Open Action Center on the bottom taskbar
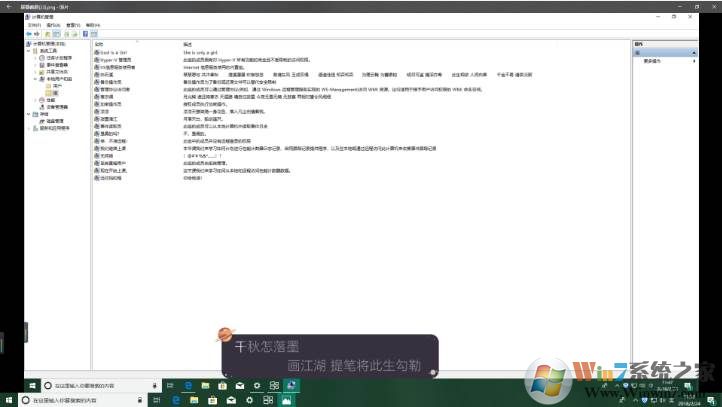Image resolution: width=722 pixels, height=407 pixels. click(x=712, y=400)
